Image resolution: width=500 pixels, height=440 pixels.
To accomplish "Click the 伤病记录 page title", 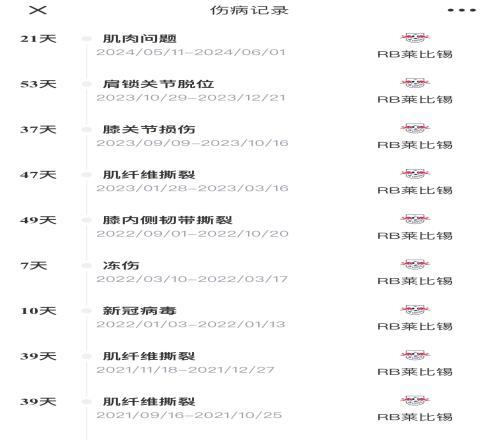I will coord(249,10).
